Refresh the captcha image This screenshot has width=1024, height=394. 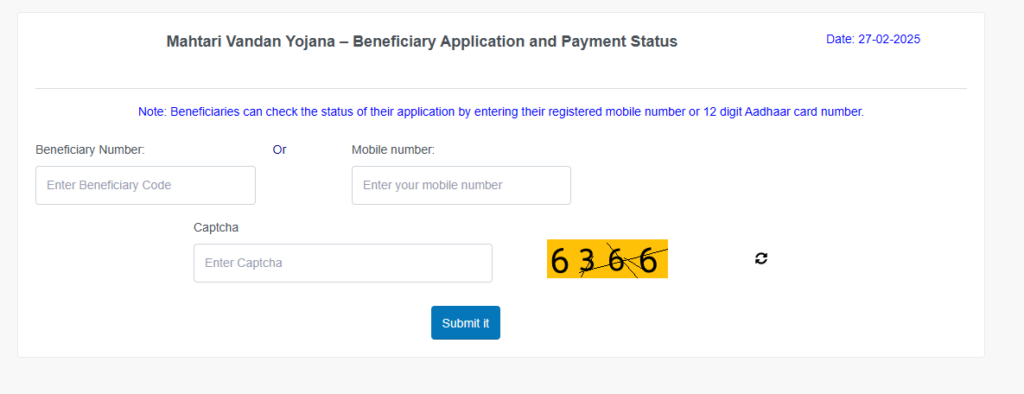[x=761, y=259]
